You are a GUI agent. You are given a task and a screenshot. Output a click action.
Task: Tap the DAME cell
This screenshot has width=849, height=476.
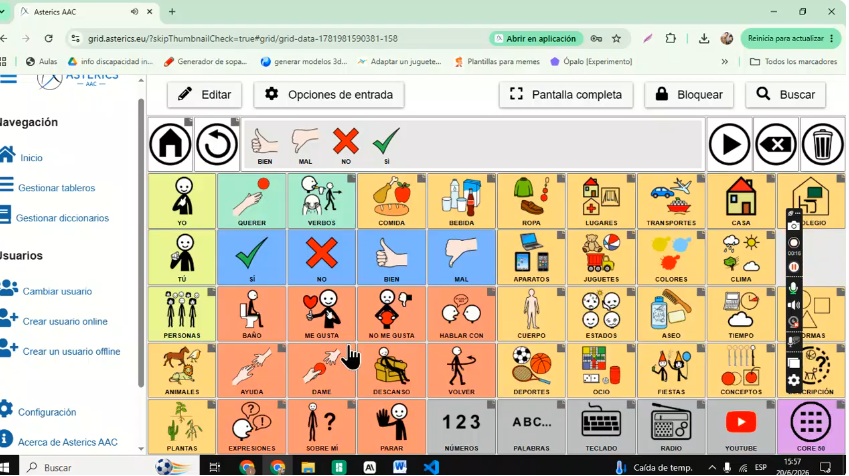[322, 370]
